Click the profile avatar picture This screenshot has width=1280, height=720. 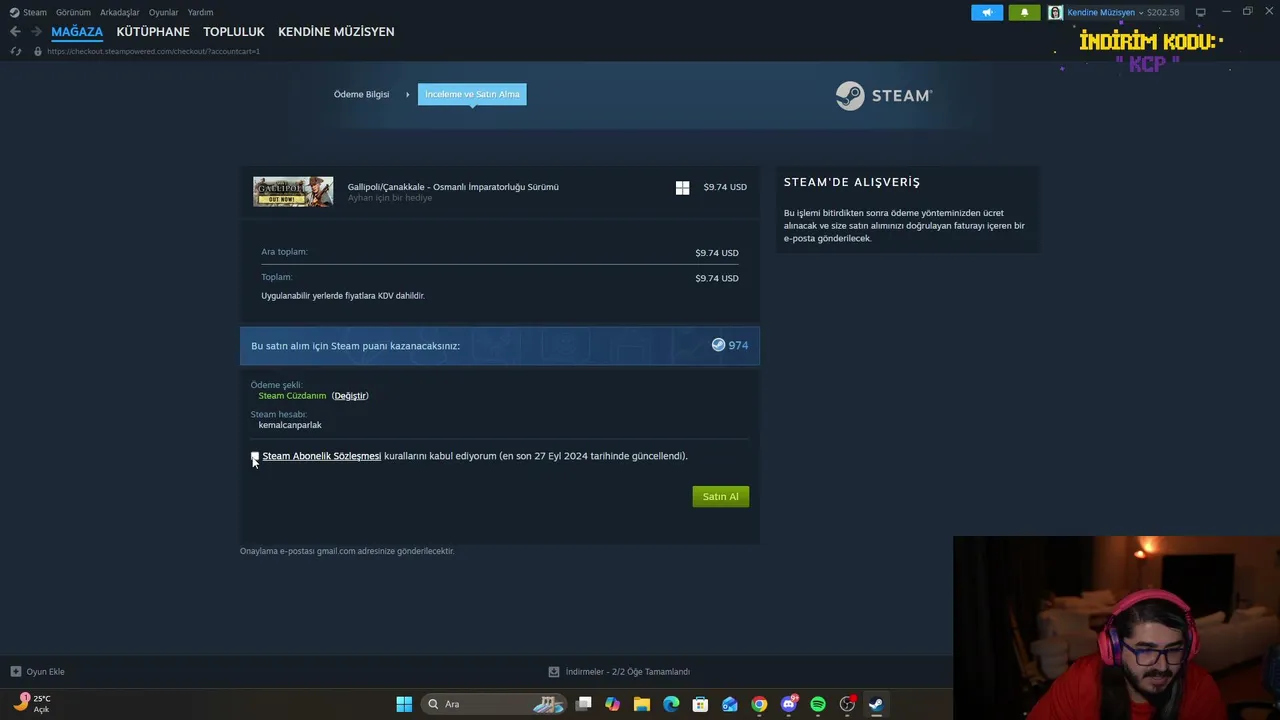(x=1055, y=12)
